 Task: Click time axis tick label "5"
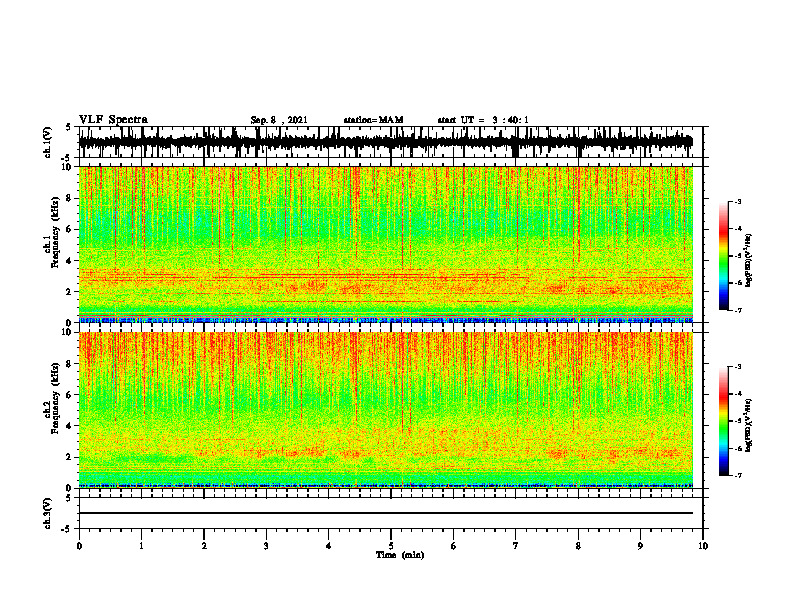(x=391, y=546)
